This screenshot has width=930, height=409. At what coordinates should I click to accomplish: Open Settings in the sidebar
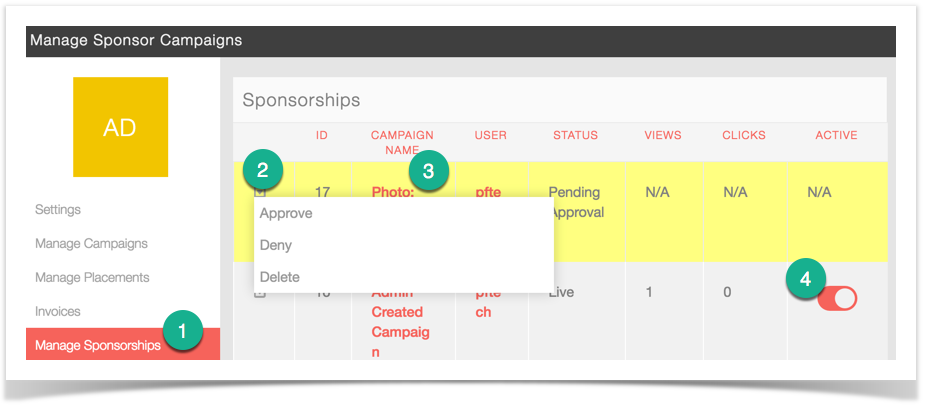[58, 210]
